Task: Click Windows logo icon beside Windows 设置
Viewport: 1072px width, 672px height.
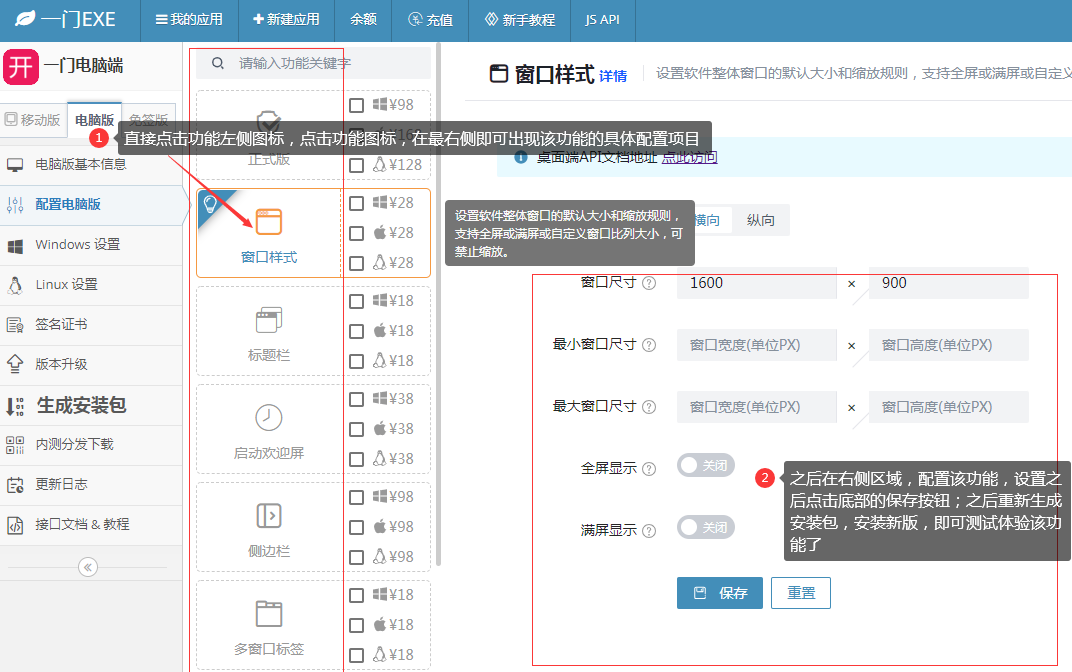Action: (x=15, y=245)
